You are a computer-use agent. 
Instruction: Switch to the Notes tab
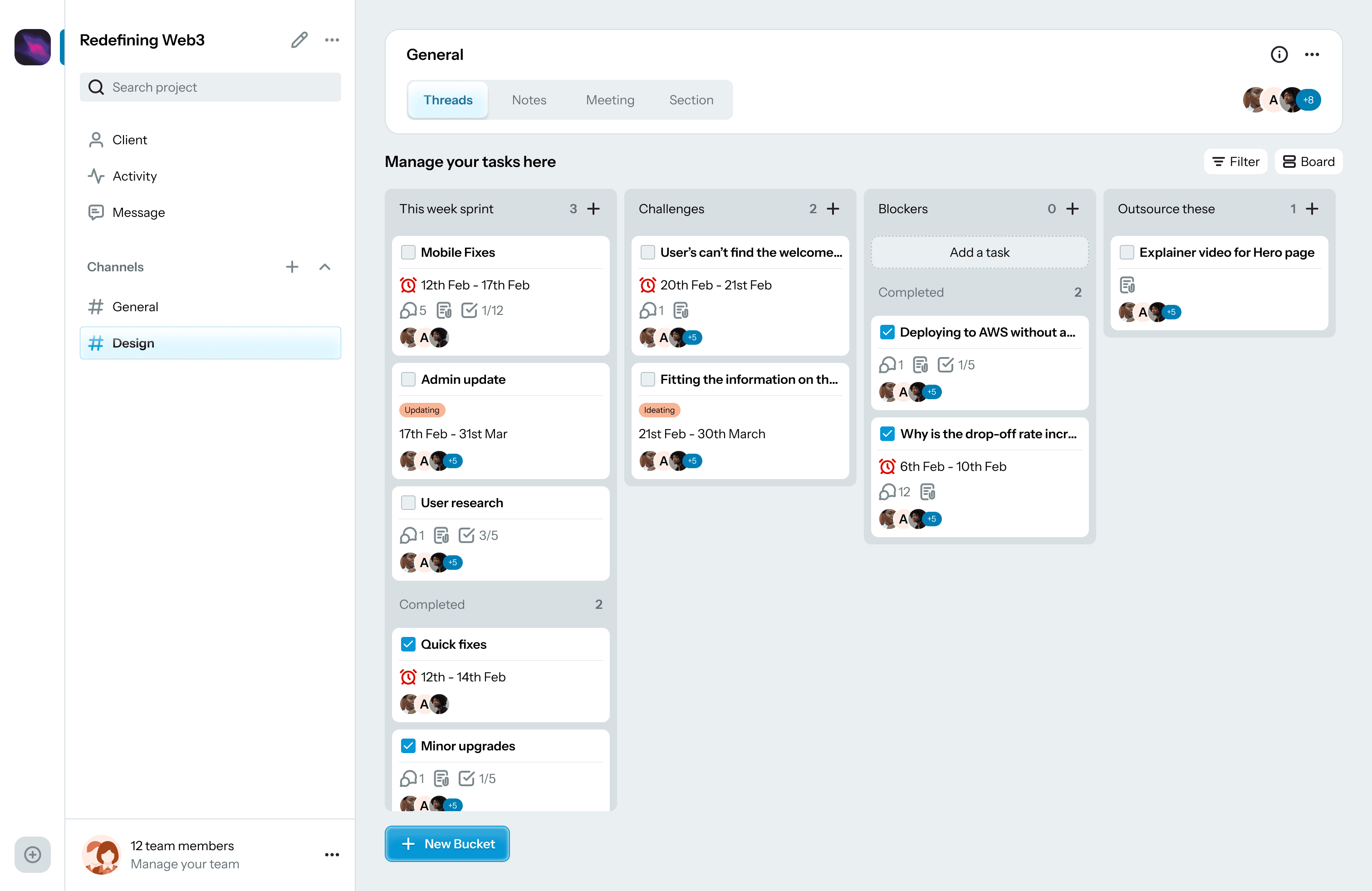[x=529, y=100]
